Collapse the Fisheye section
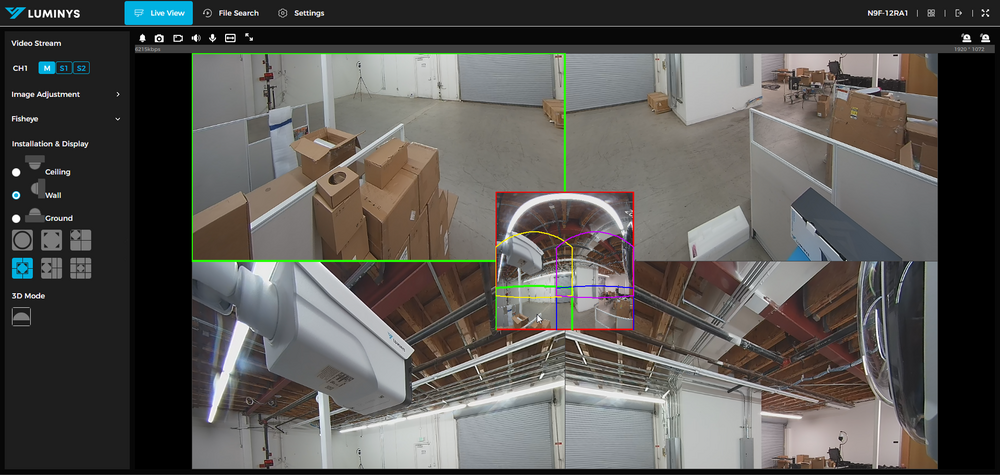 (x=118, y=119)
